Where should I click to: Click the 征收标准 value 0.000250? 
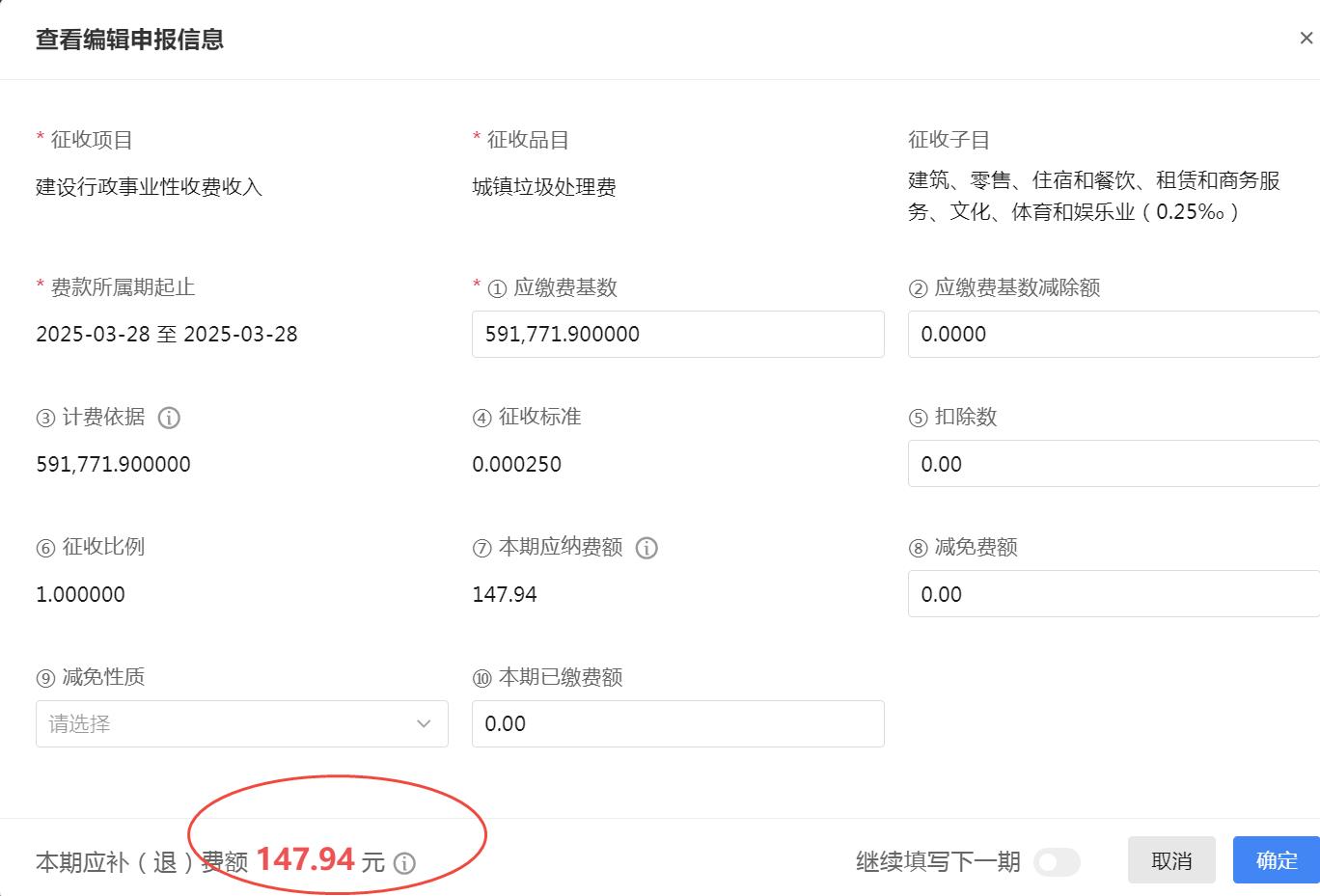point(516,464)
